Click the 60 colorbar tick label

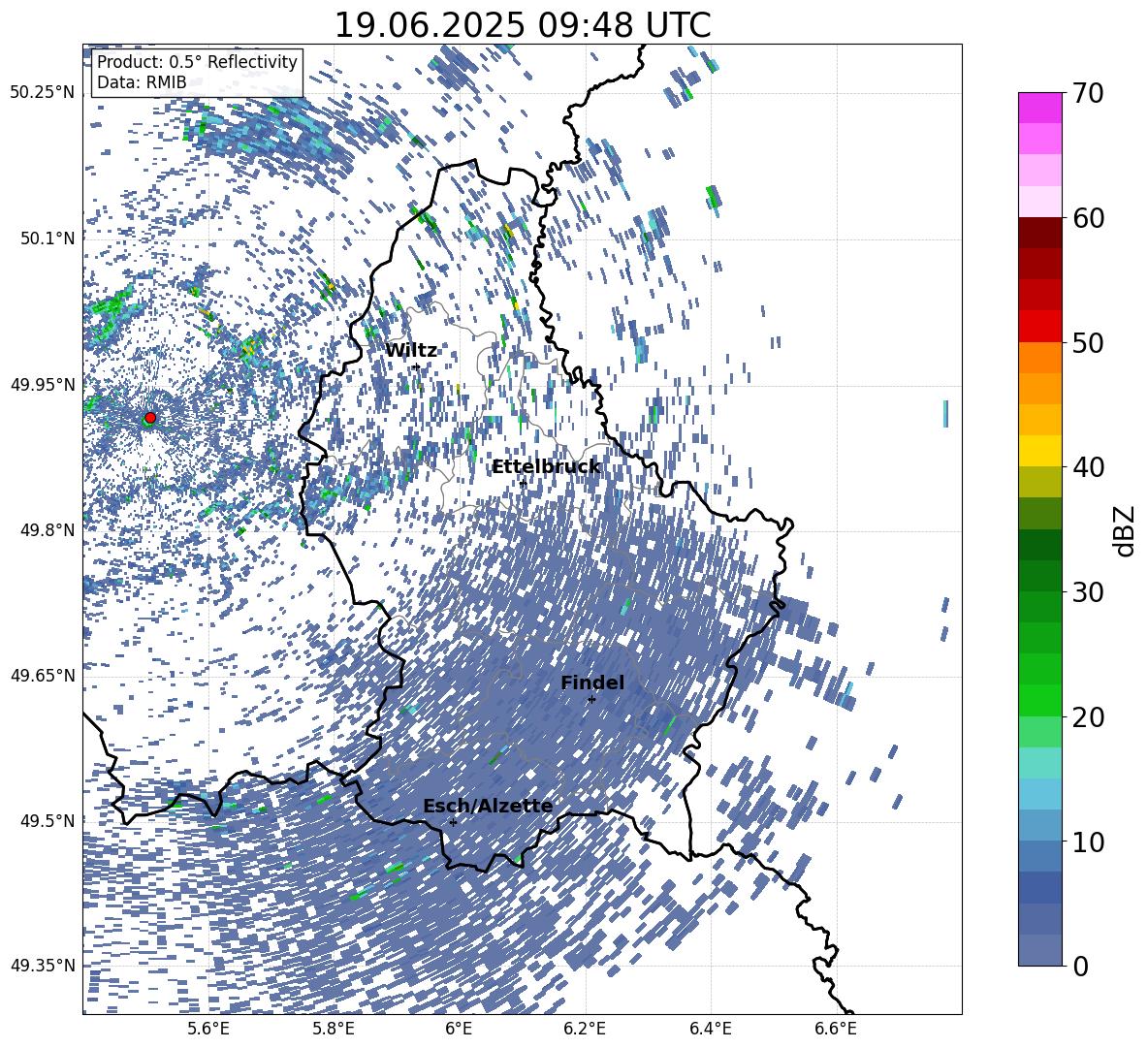1088,218
